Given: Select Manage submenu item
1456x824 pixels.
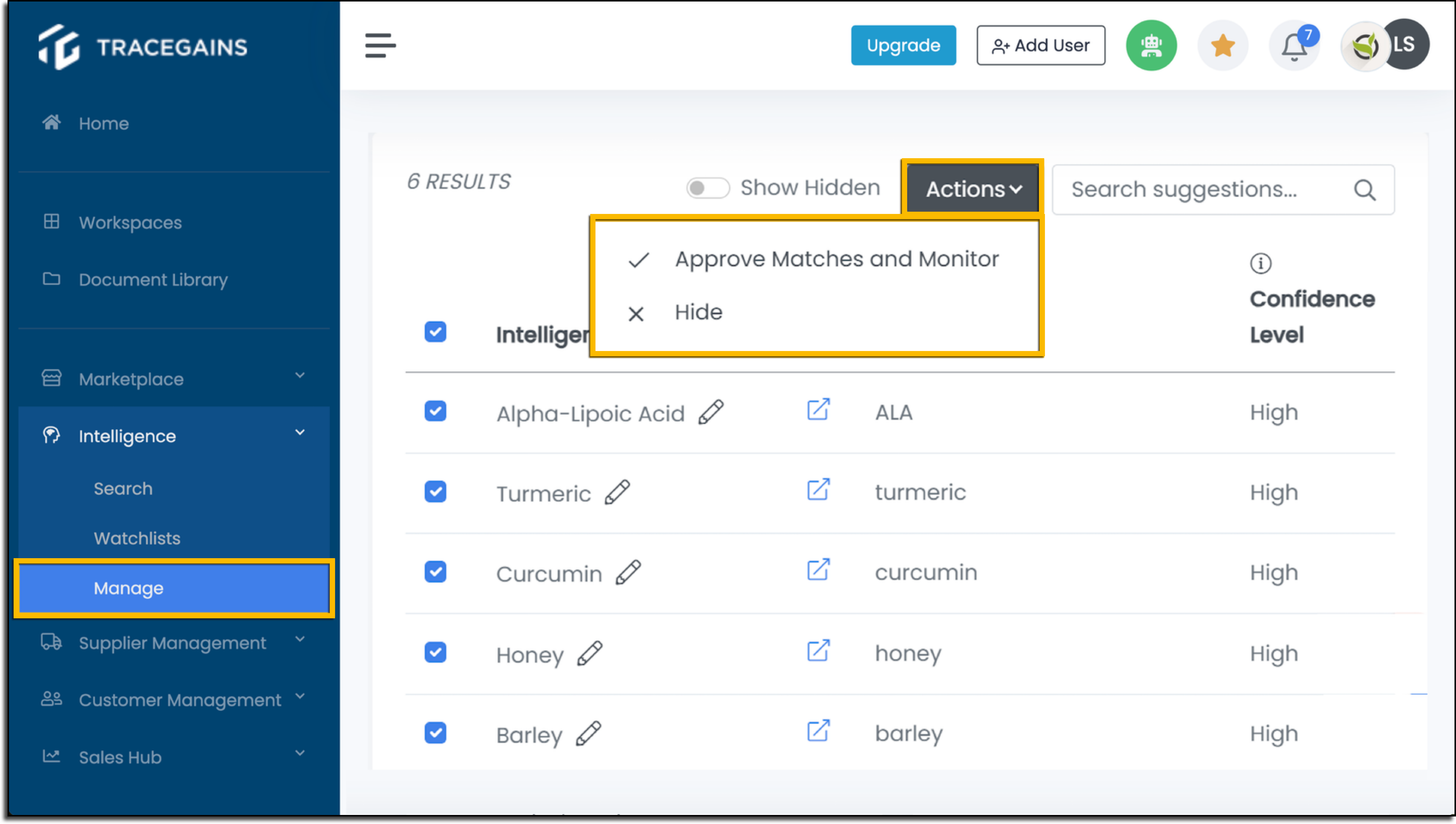Looking at the screenshot, I should [174, 588].
